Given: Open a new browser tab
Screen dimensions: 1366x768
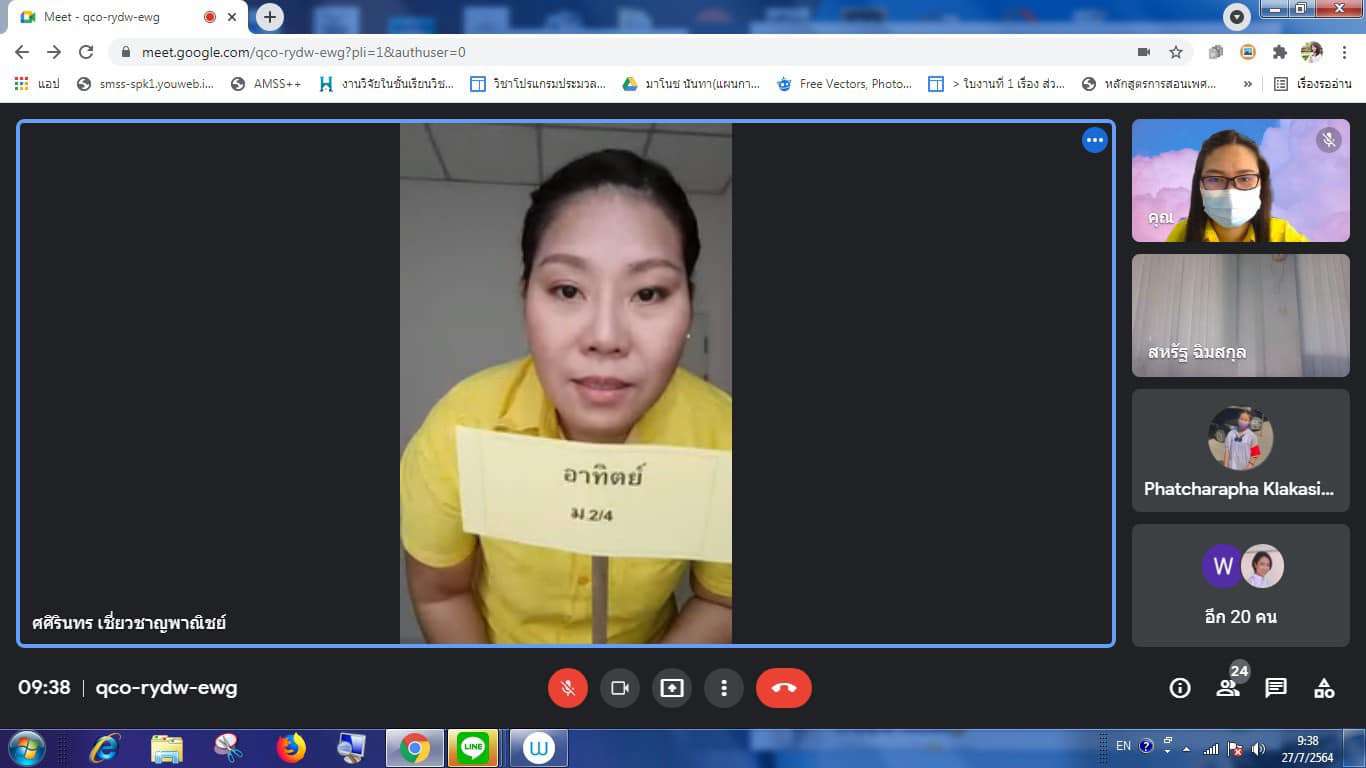Looking at the screenshot, I should coord(269,17).
